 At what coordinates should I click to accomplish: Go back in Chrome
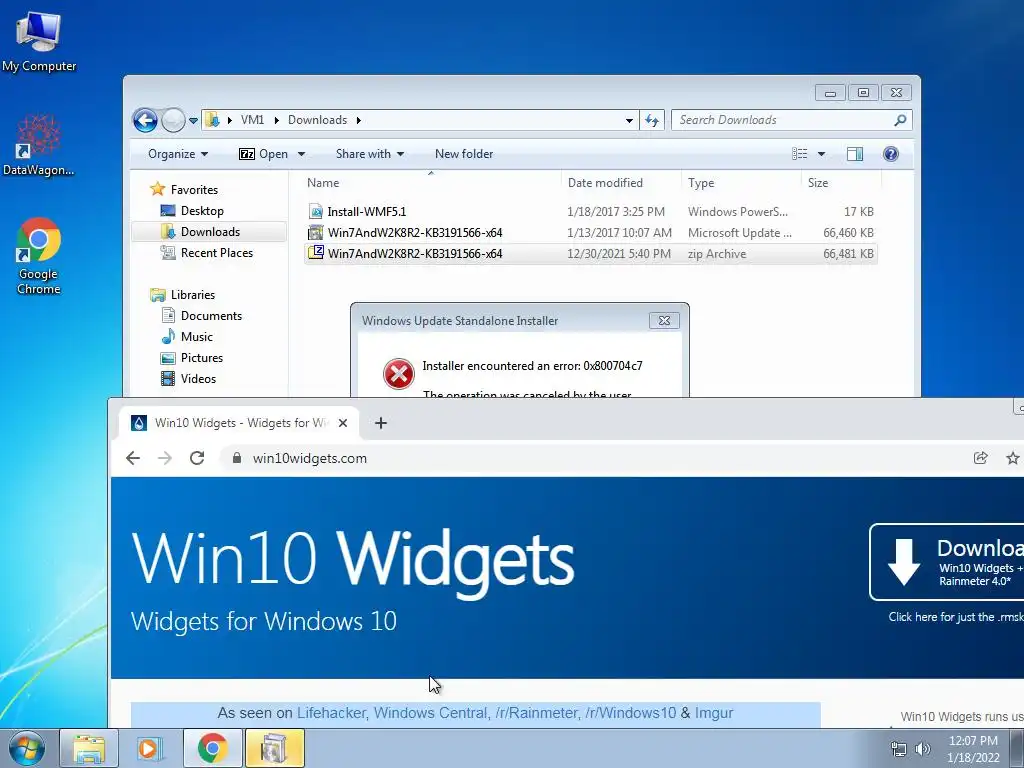point(133,458)
